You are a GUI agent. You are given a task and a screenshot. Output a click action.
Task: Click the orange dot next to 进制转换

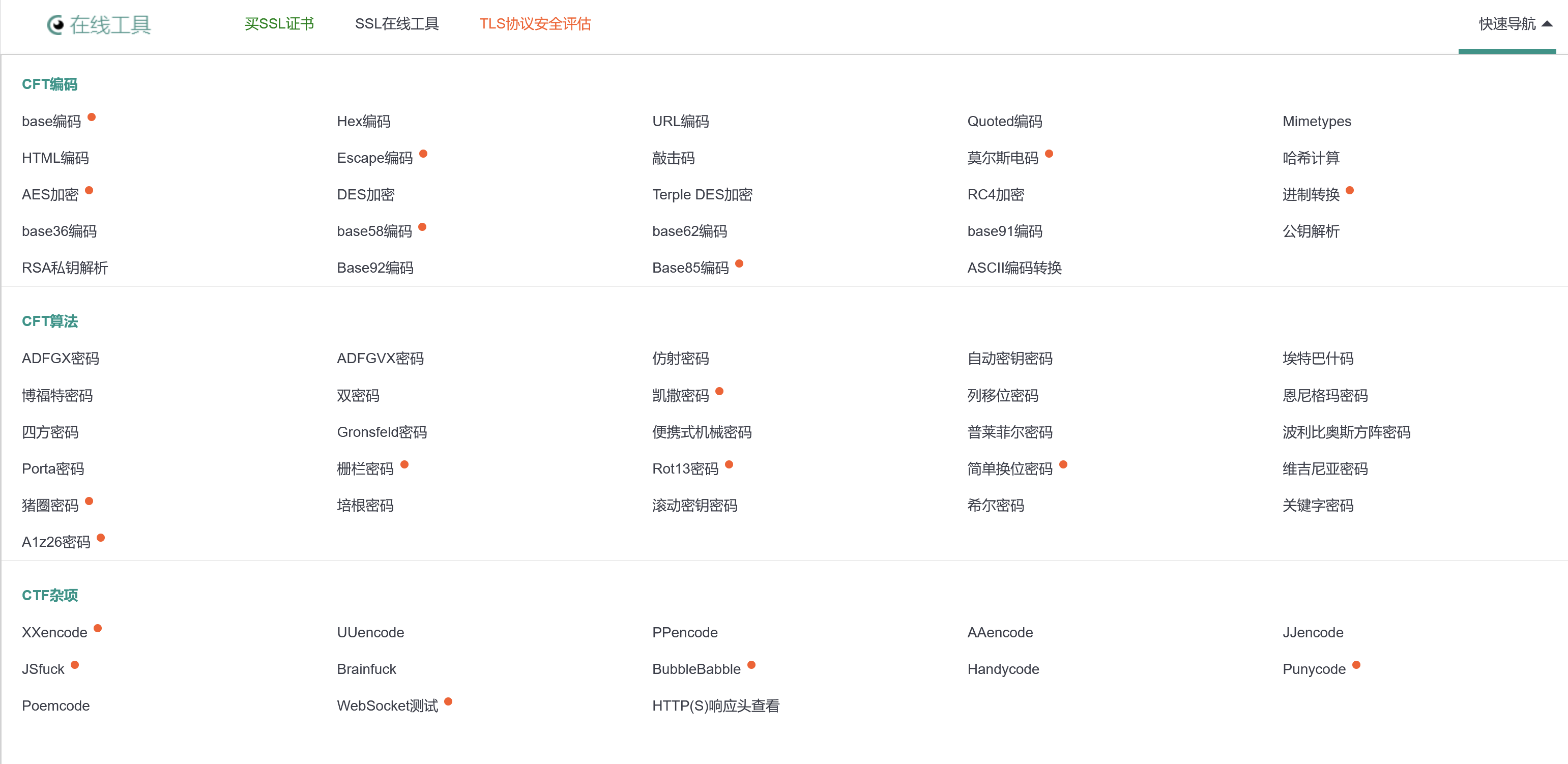click(x=1349, y=190)
